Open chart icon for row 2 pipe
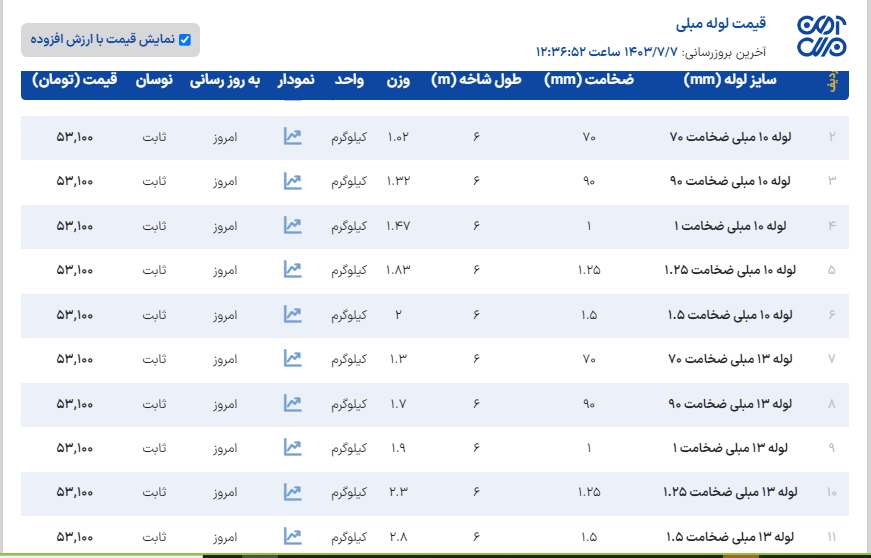The height and width of the screenshot is (558, 871). coord(292,137)
